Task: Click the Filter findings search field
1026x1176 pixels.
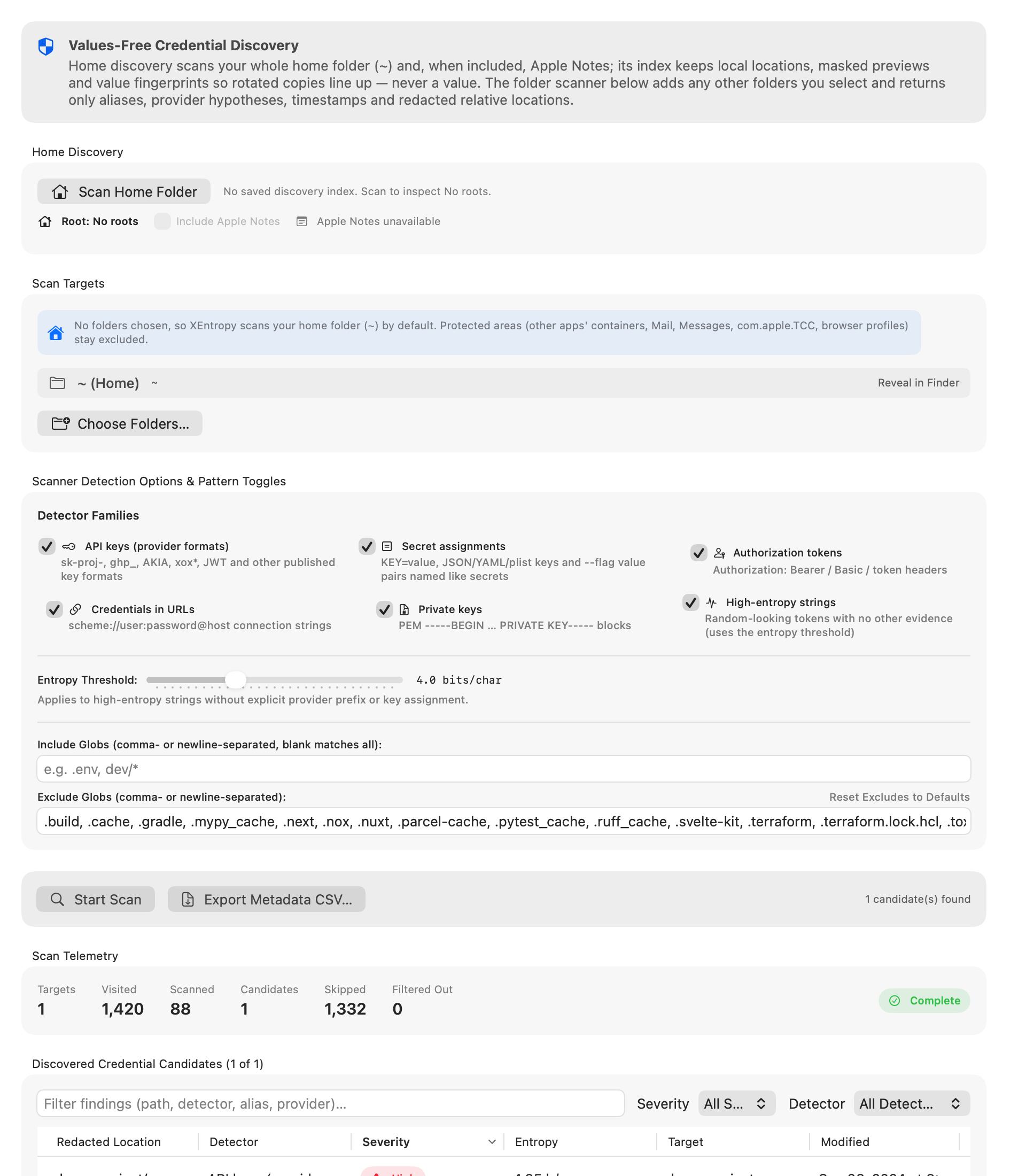Action: click(x=330, y=1103)
